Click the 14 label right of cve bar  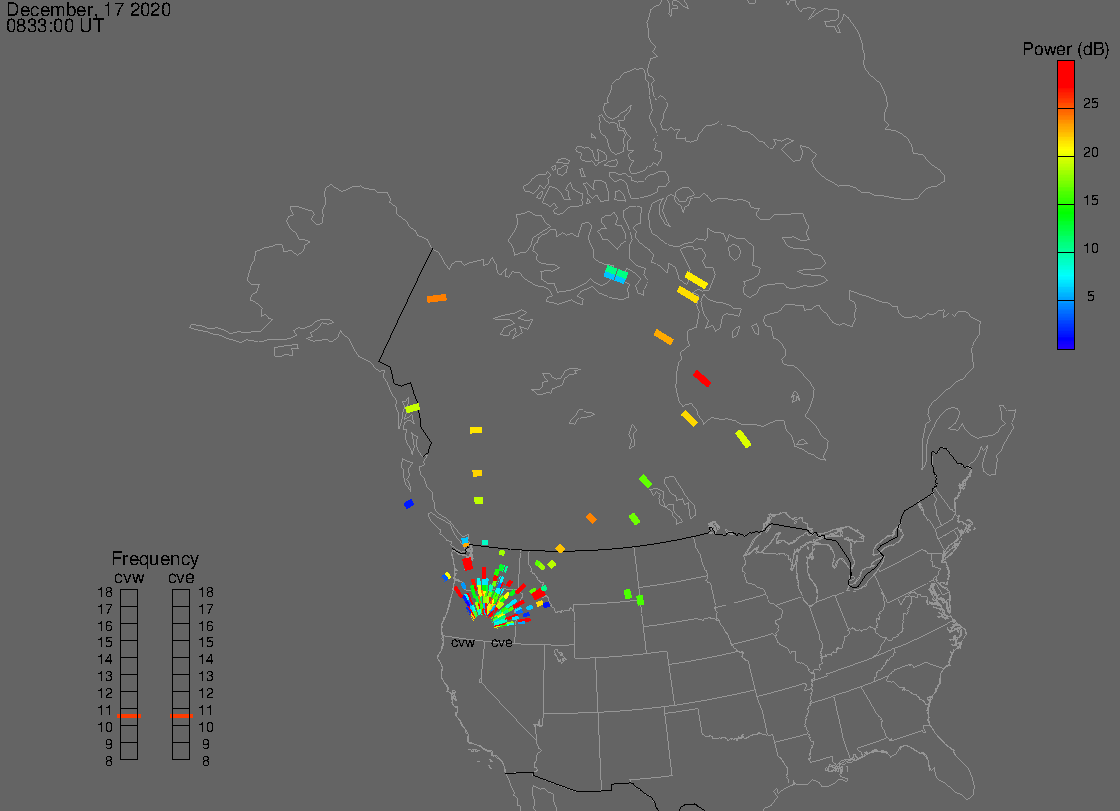206,660
